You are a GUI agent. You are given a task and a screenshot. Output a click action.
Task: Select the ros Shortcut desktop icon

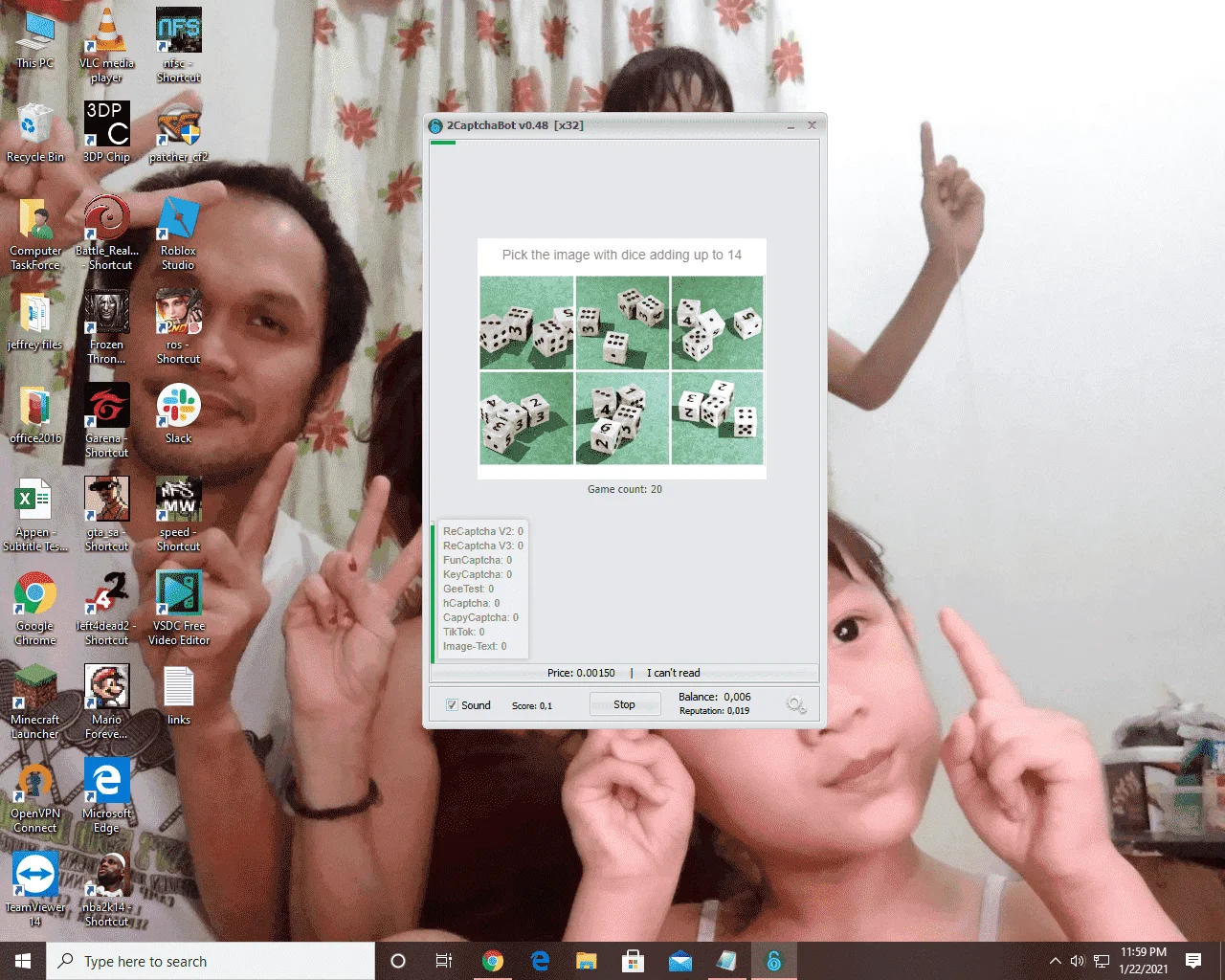[179, 327]
